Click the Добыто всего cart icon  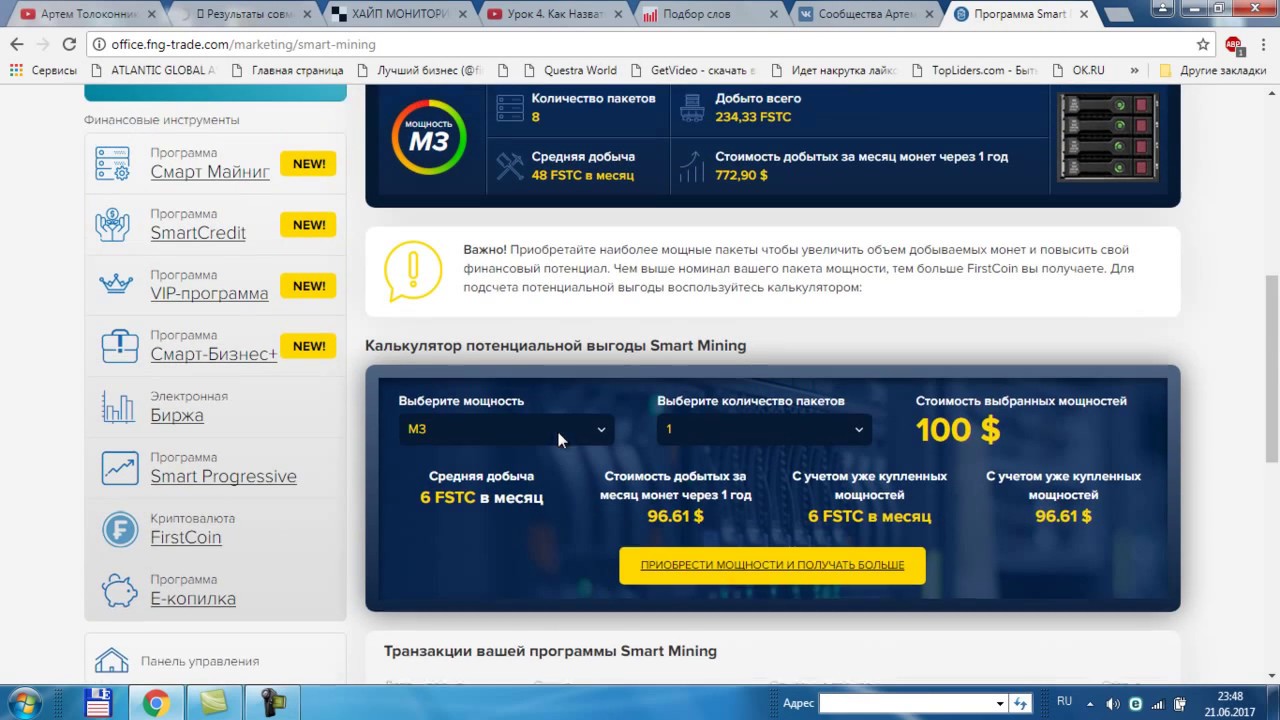(692, 108)
